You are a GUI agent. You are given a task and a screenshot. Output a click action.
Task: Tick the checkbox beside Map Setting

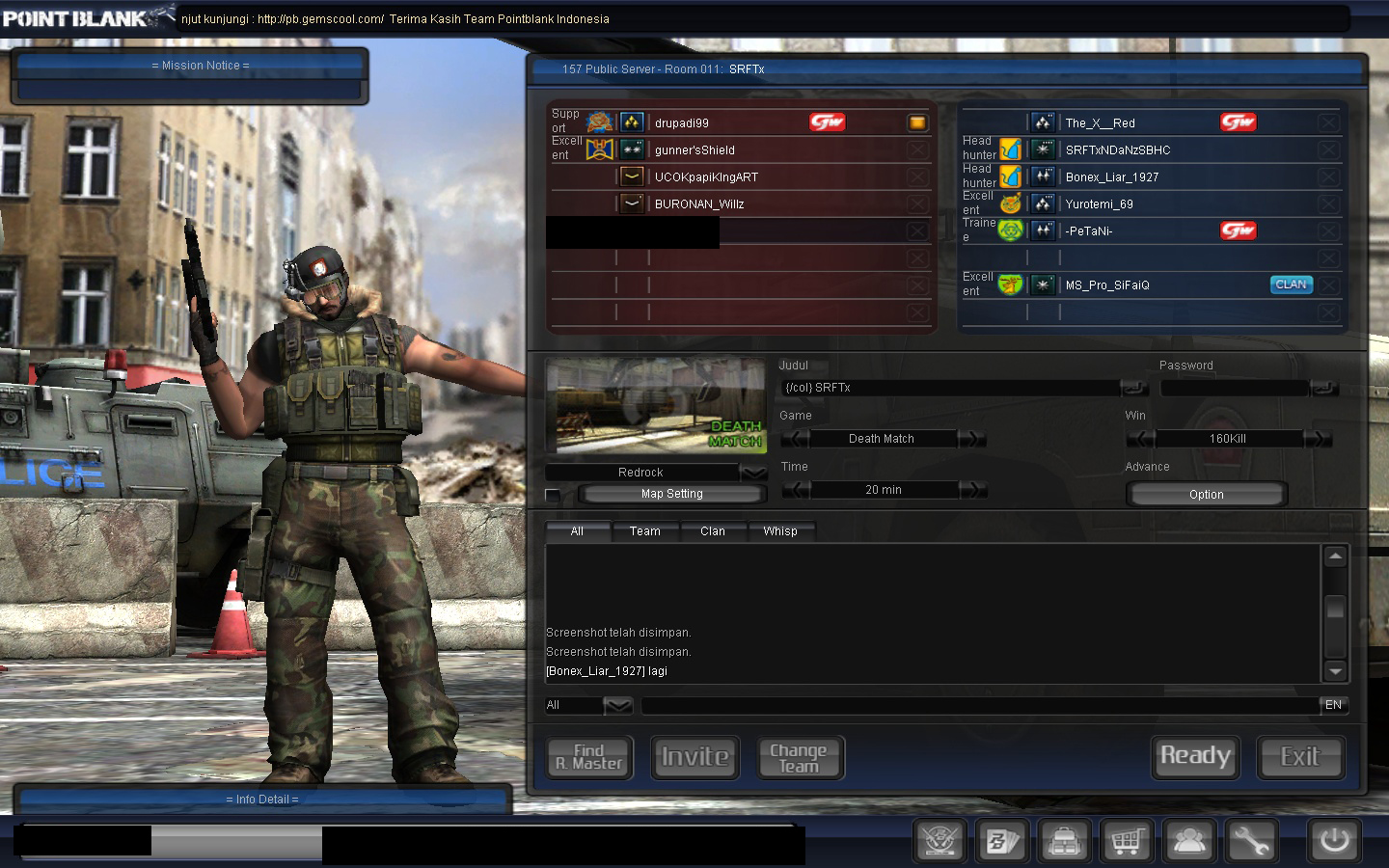click(553, 495)
